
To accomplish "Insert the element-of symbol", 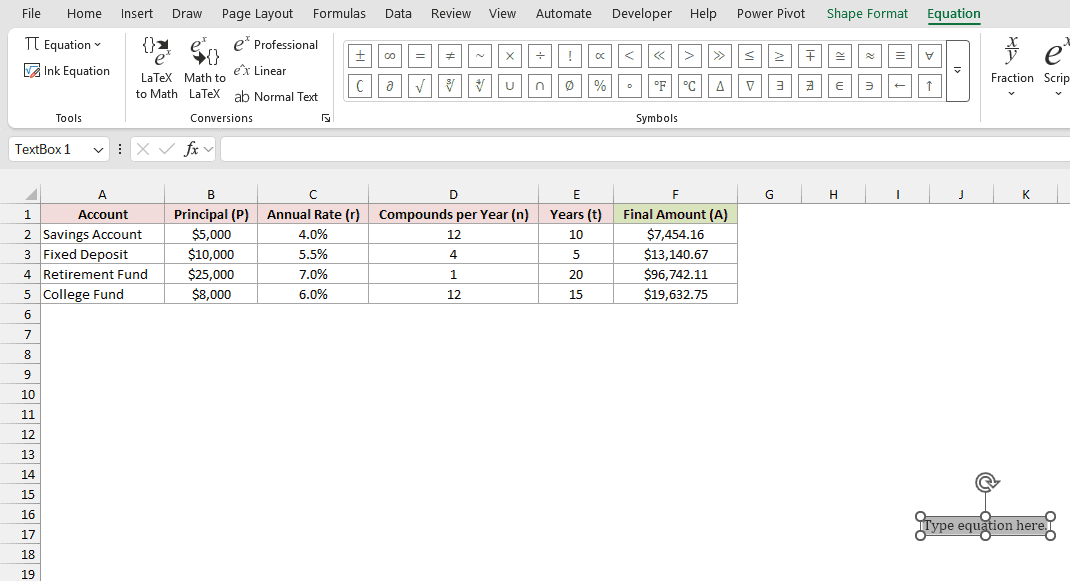I will pos(839,86).
